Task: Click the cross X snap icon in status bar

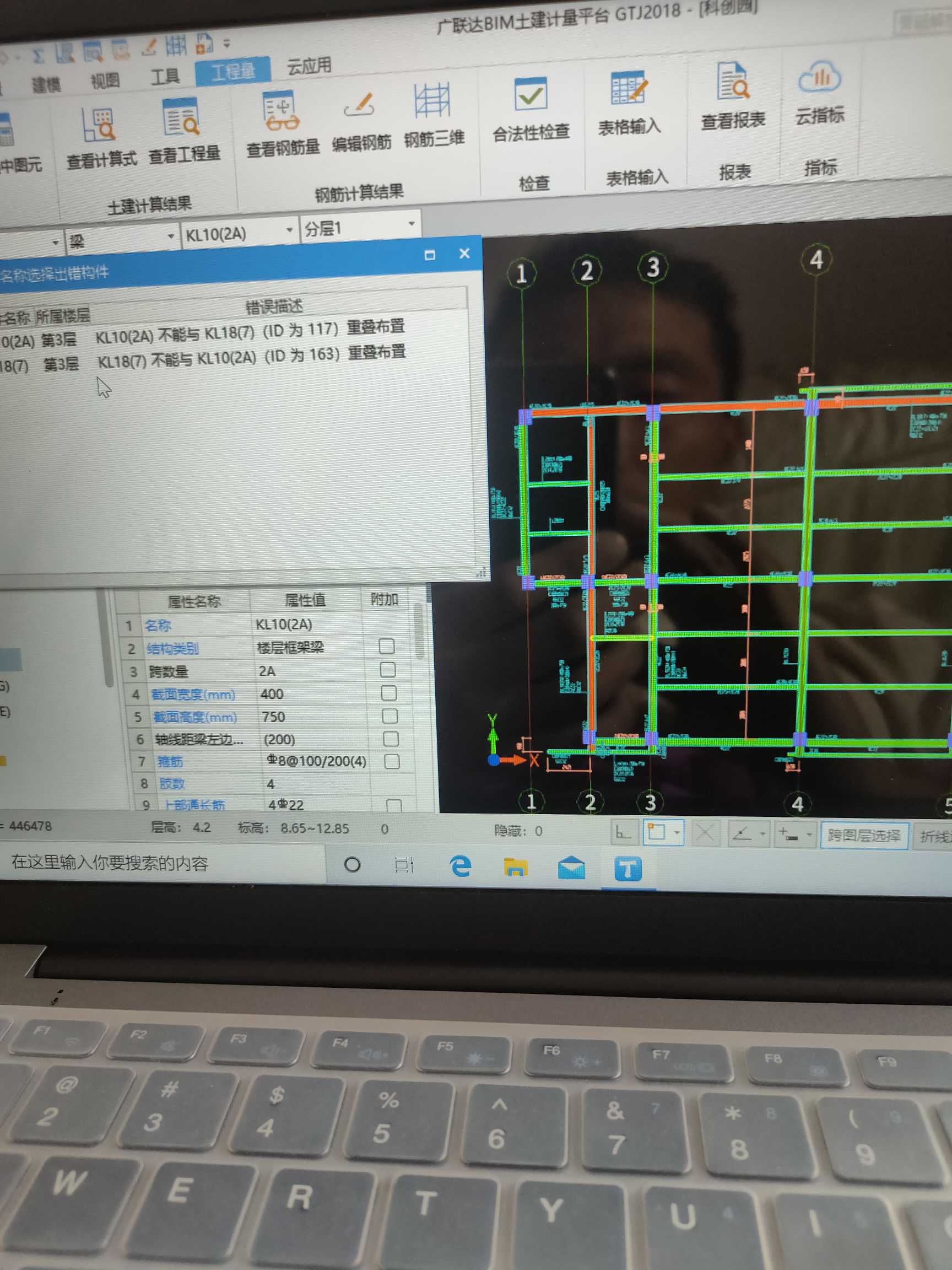Action: (705, 832)
